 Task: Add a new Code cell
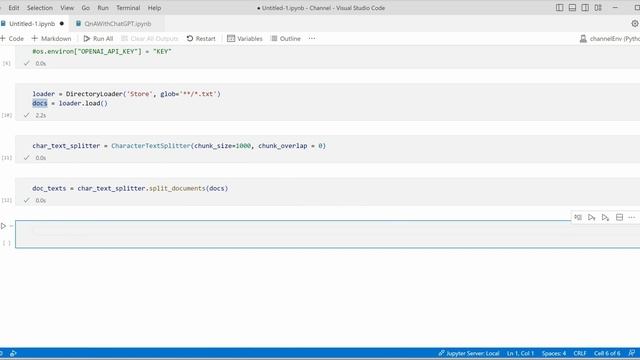pos(12,38)
